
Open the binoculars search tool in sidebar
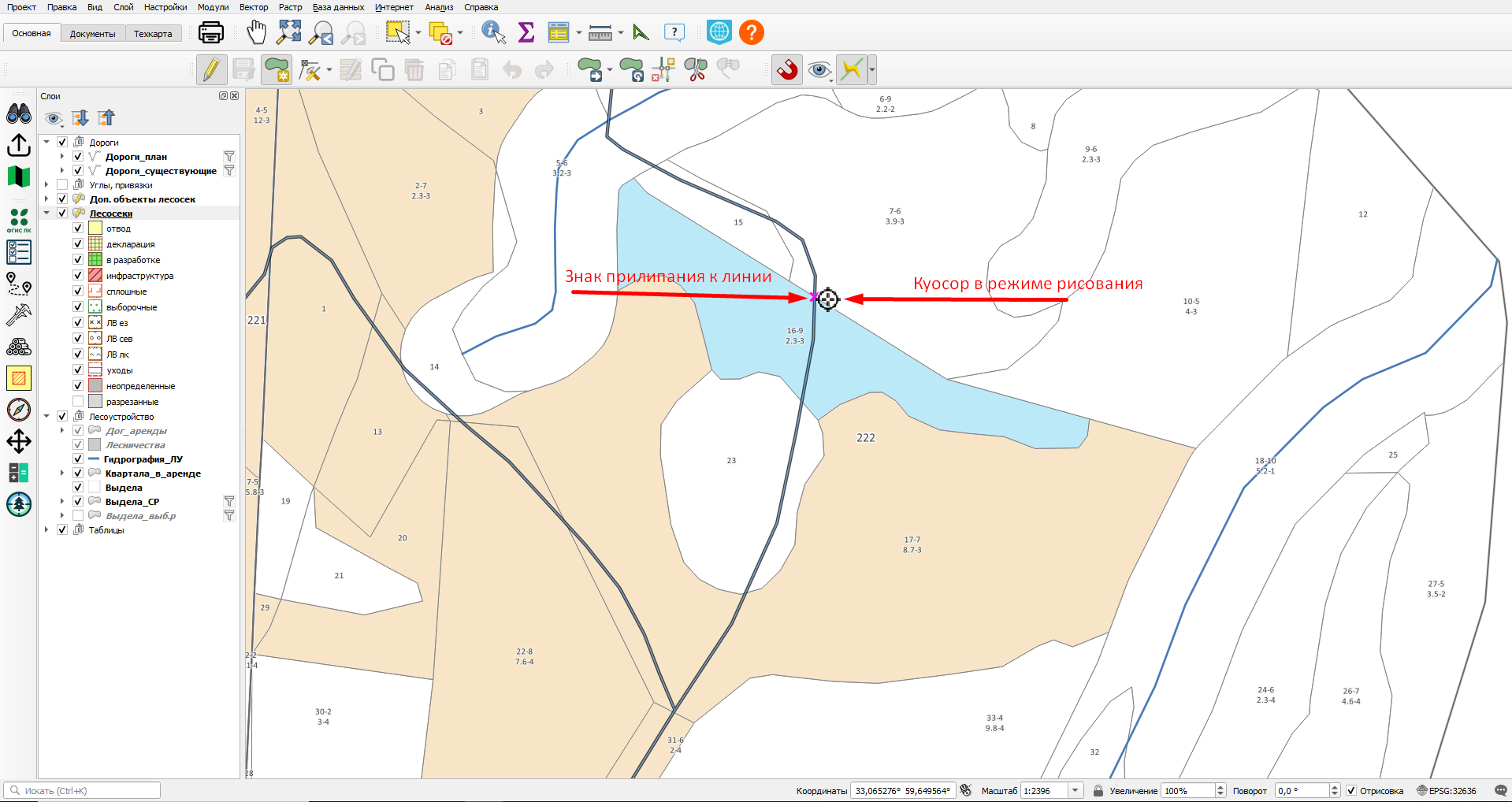coord(19,114)
